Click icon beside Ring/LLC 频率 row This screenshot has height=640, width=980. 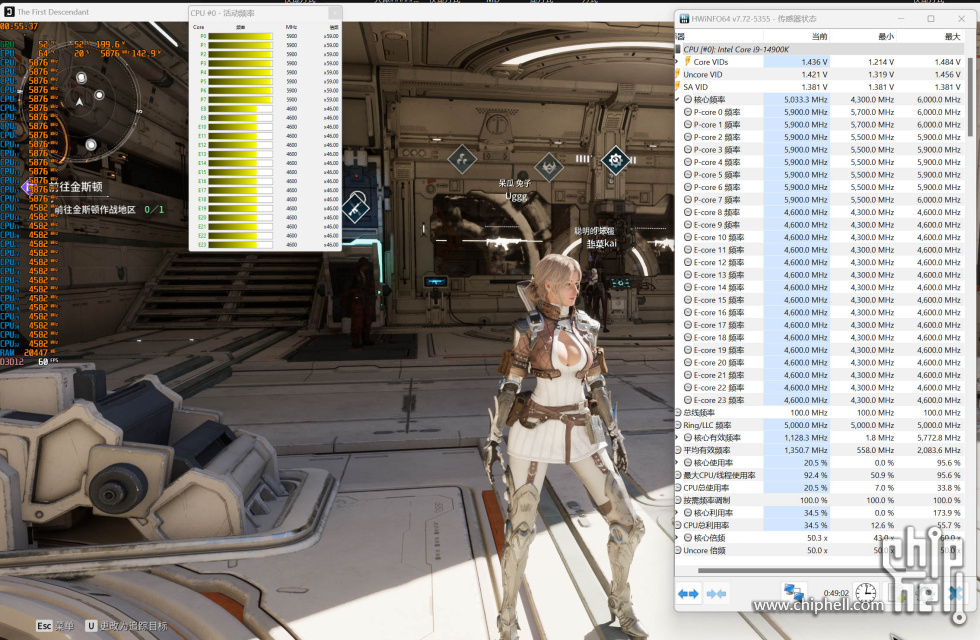click(678, 425)
